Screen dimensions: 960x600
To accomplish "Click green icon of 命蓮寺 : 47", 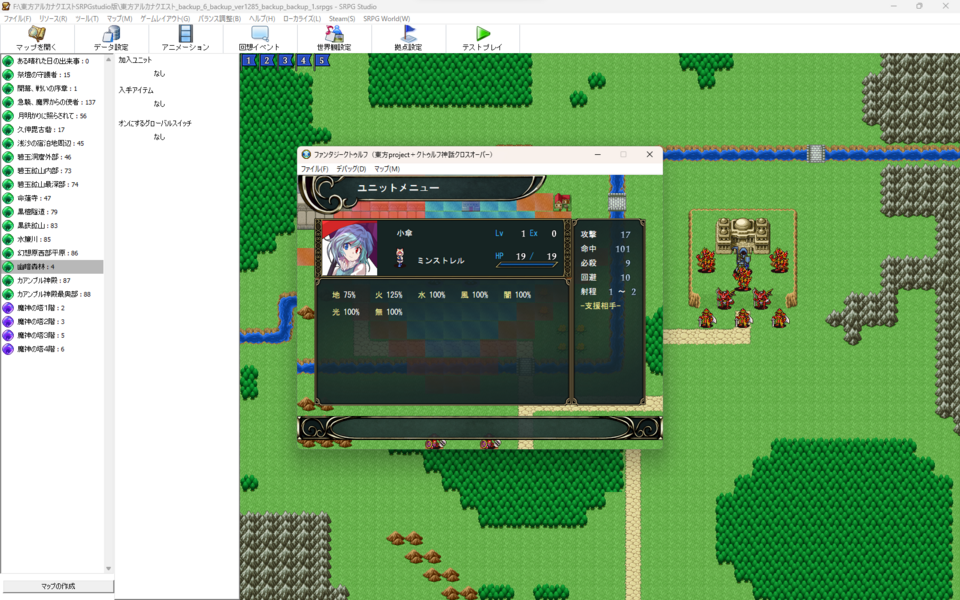I will pyautogui.click(x=8, y=198).
